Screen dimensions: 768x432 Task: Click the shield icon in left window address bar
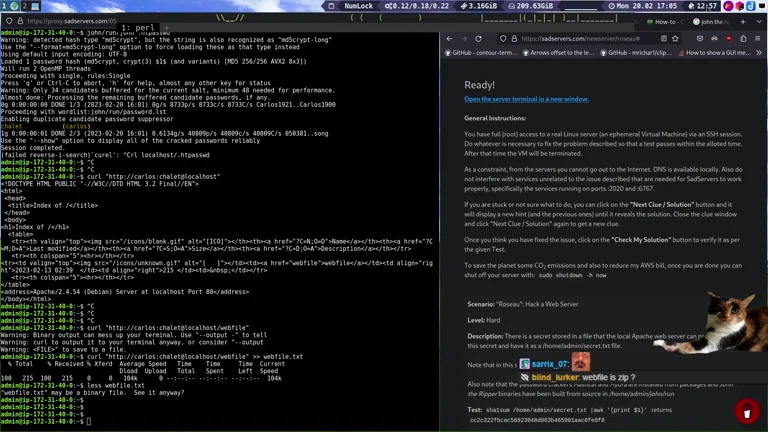(9, 21)
